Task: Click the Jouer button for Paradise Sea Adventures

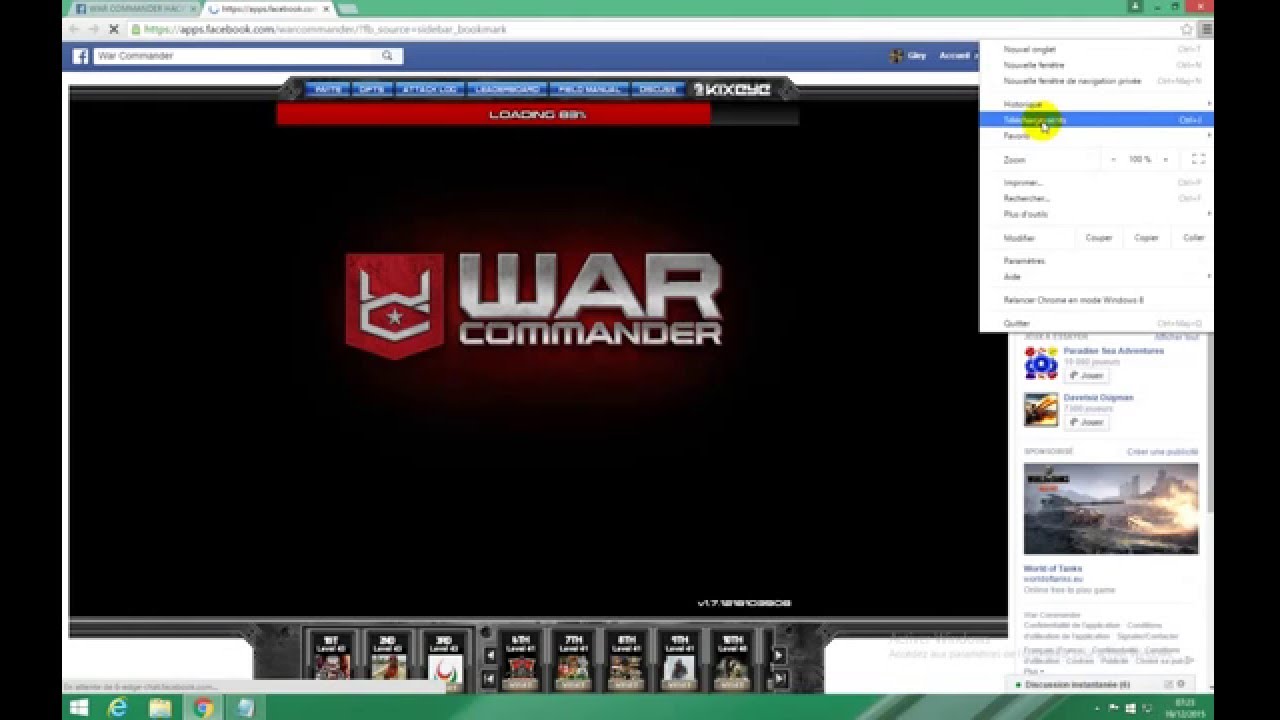Action: click(x=1085, y=376)
